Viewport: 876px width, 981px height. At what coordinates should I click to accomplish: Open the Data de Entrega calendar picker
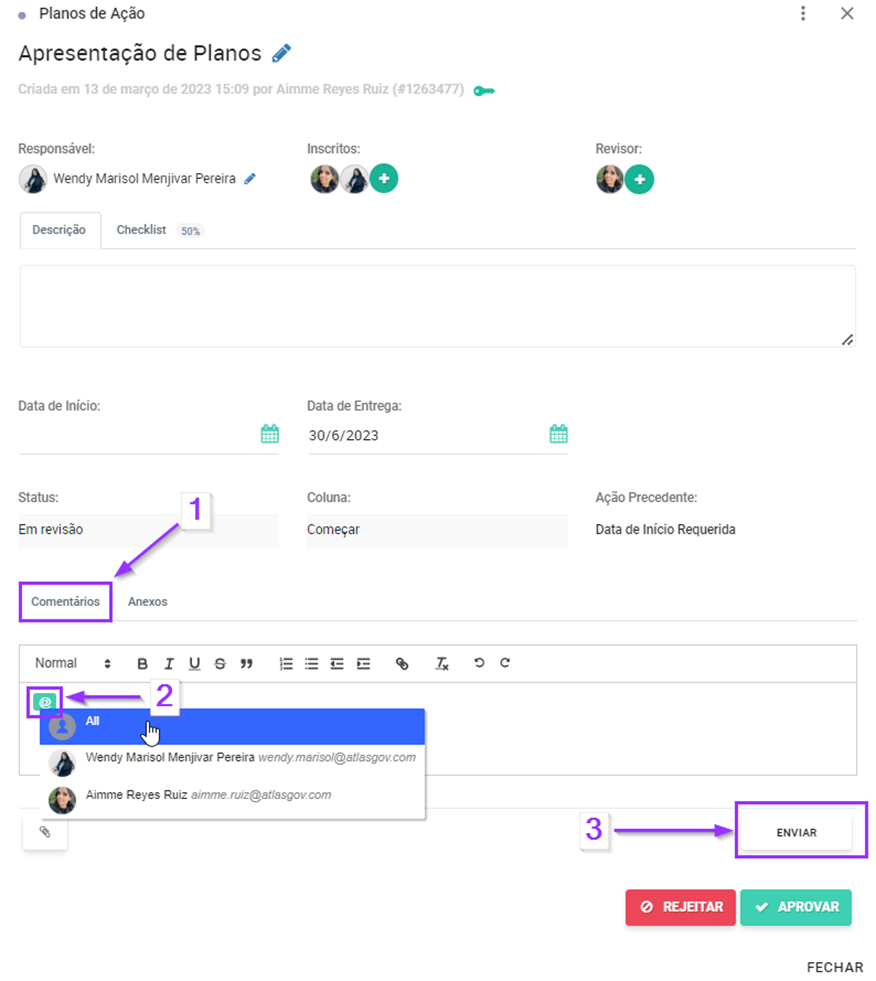[558, 434]
